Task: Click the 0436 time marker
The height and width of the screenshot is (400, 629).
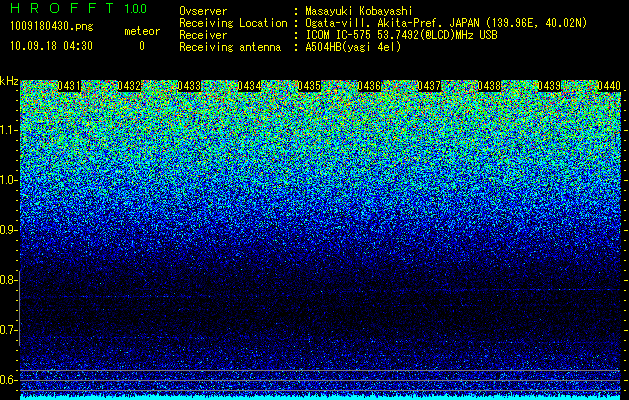Action: coord(369,86)
